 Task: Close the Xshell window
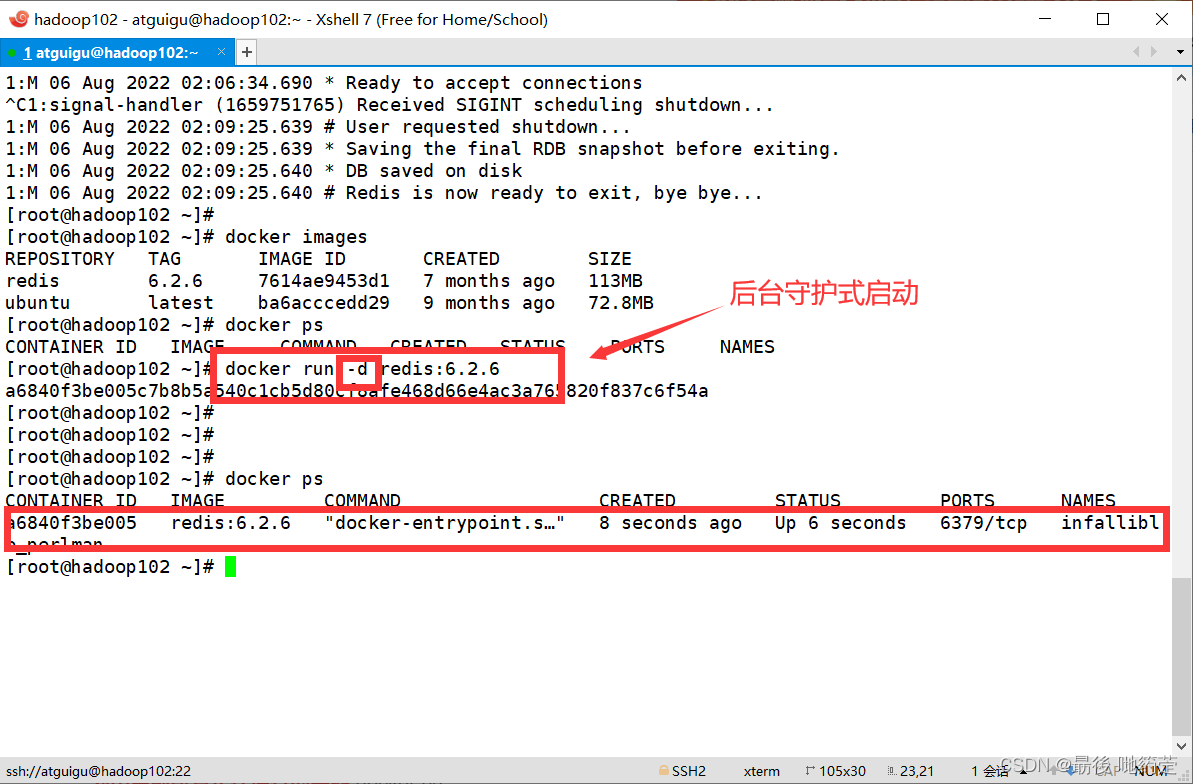pos(1162,19)
